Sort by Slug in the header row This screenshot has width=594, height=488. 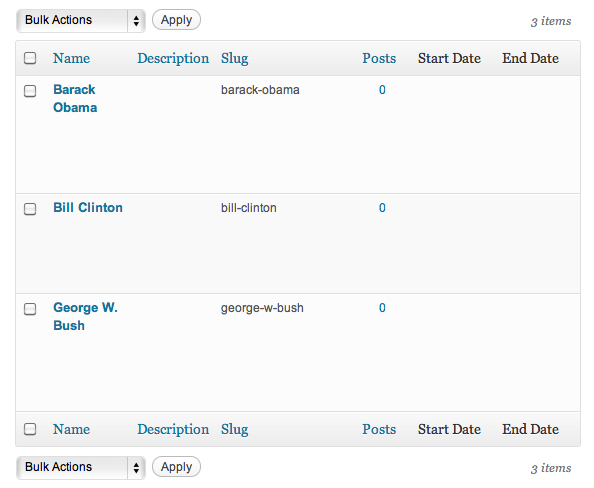point(234,58)
